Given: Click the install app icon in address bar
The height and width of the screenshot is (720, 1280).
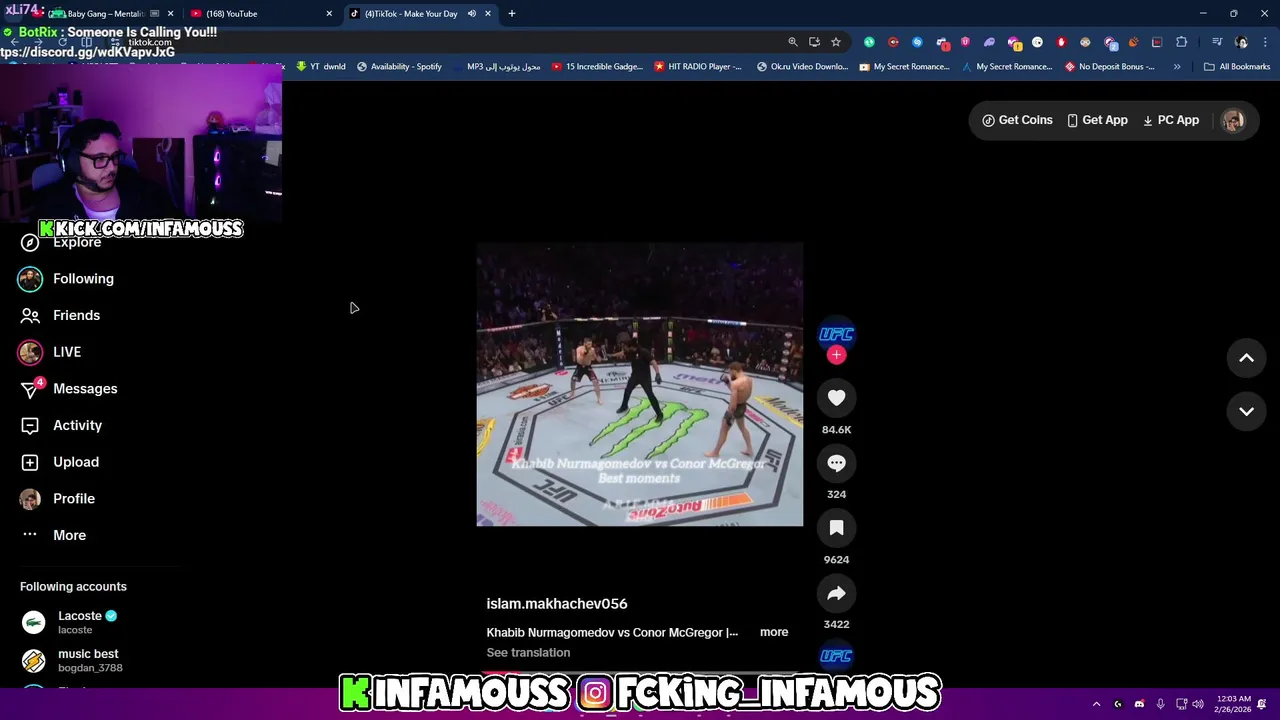Looking at the screenshot, I should tap(814, 42).
